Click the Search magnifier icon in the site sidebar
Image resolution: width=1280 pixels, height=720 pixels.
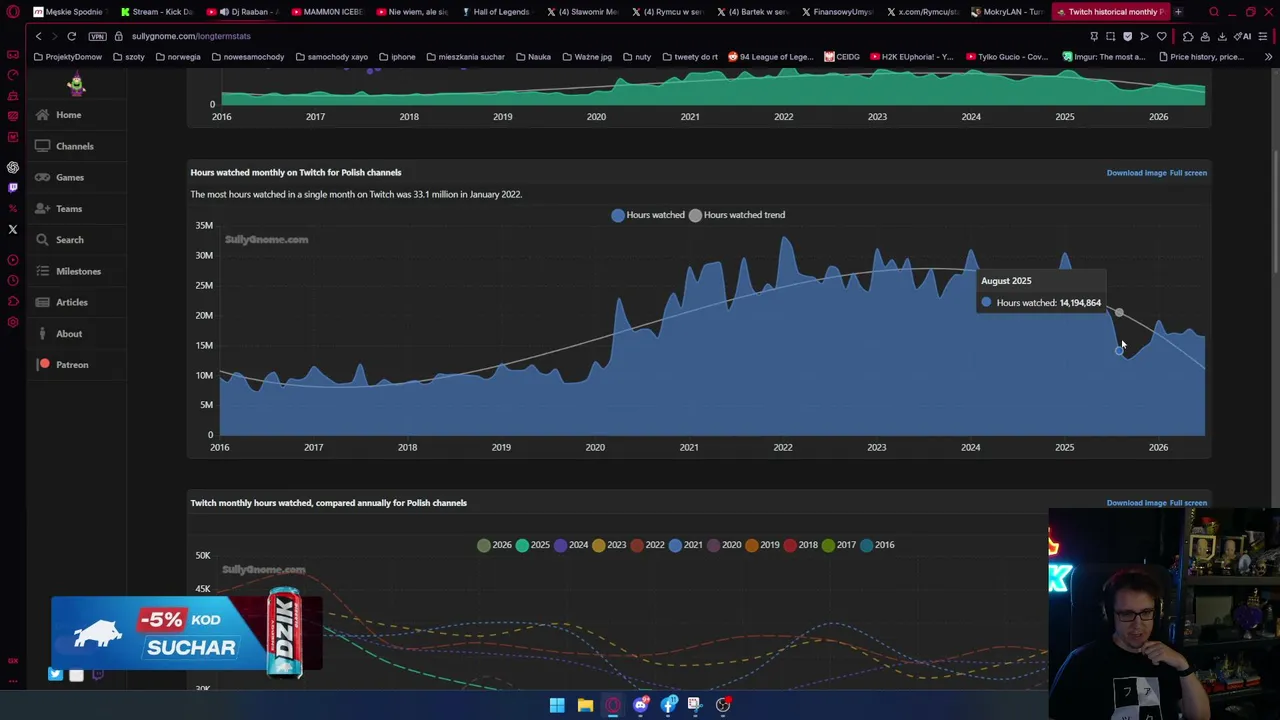tap(42, 240)
